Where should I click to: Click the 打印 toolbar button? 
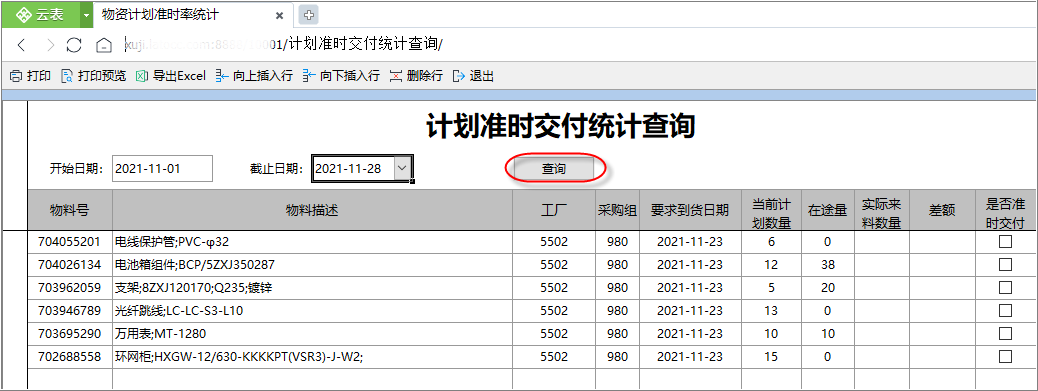[30, 76]
